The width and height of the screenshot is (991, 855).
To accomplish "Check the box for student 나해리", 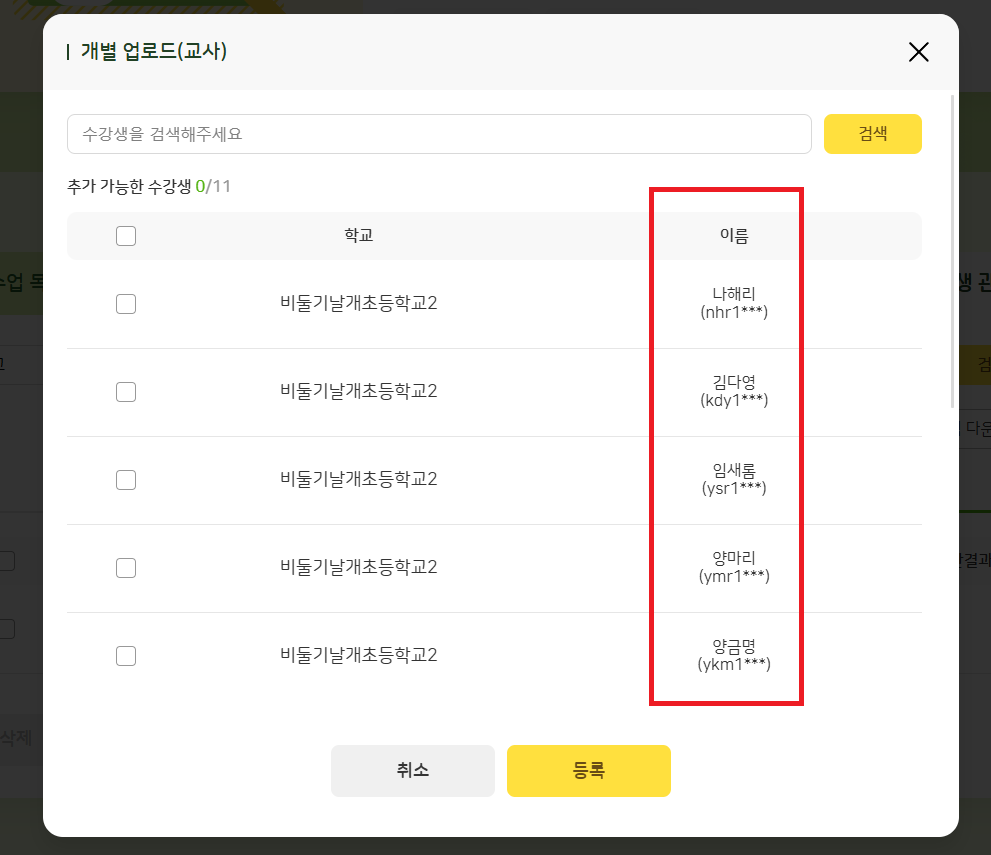I will pyautogui.click(x=126, y=304).
